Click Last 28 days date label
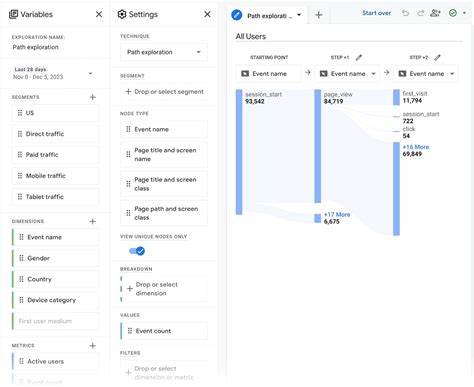This screenshot has height=387, width=474. (x=30, y=69)
